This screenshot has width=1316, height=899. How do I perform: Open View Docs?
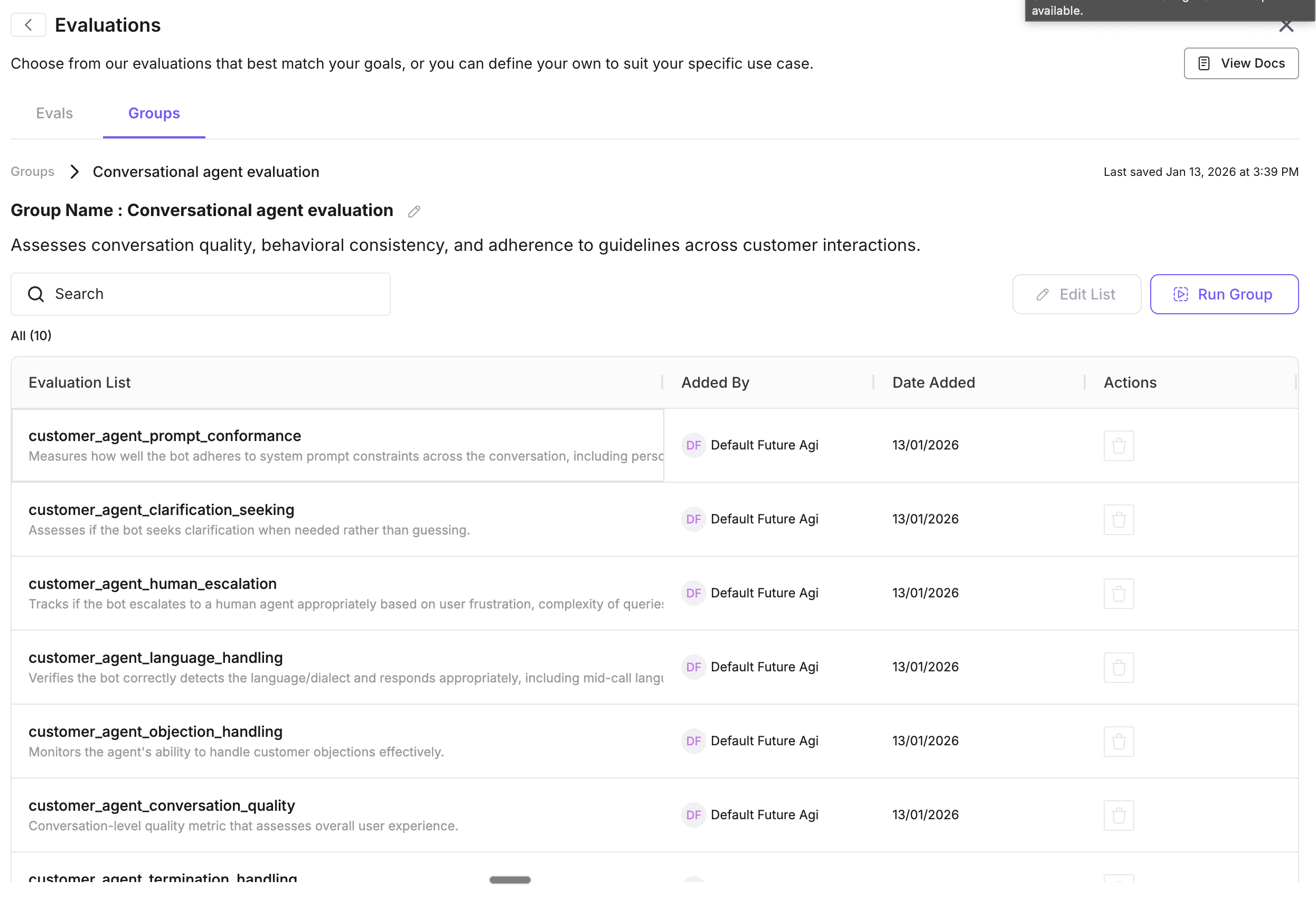pyautogui.click(x=1240, y=63)
